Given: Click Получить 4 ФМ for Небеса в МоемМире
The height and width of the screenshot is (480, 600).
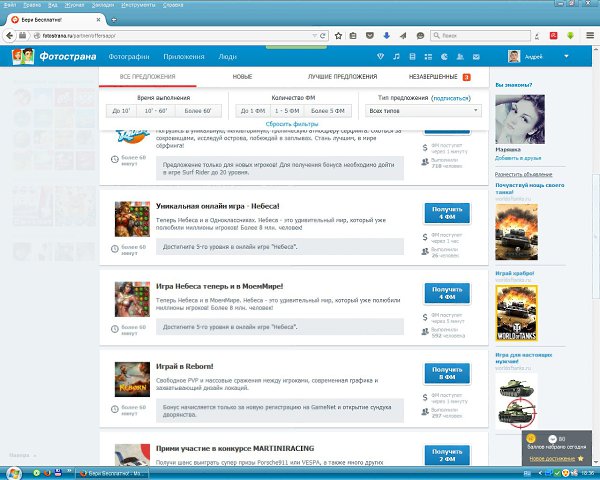Looking at the screenshot, I should click(x=447, y=293).
